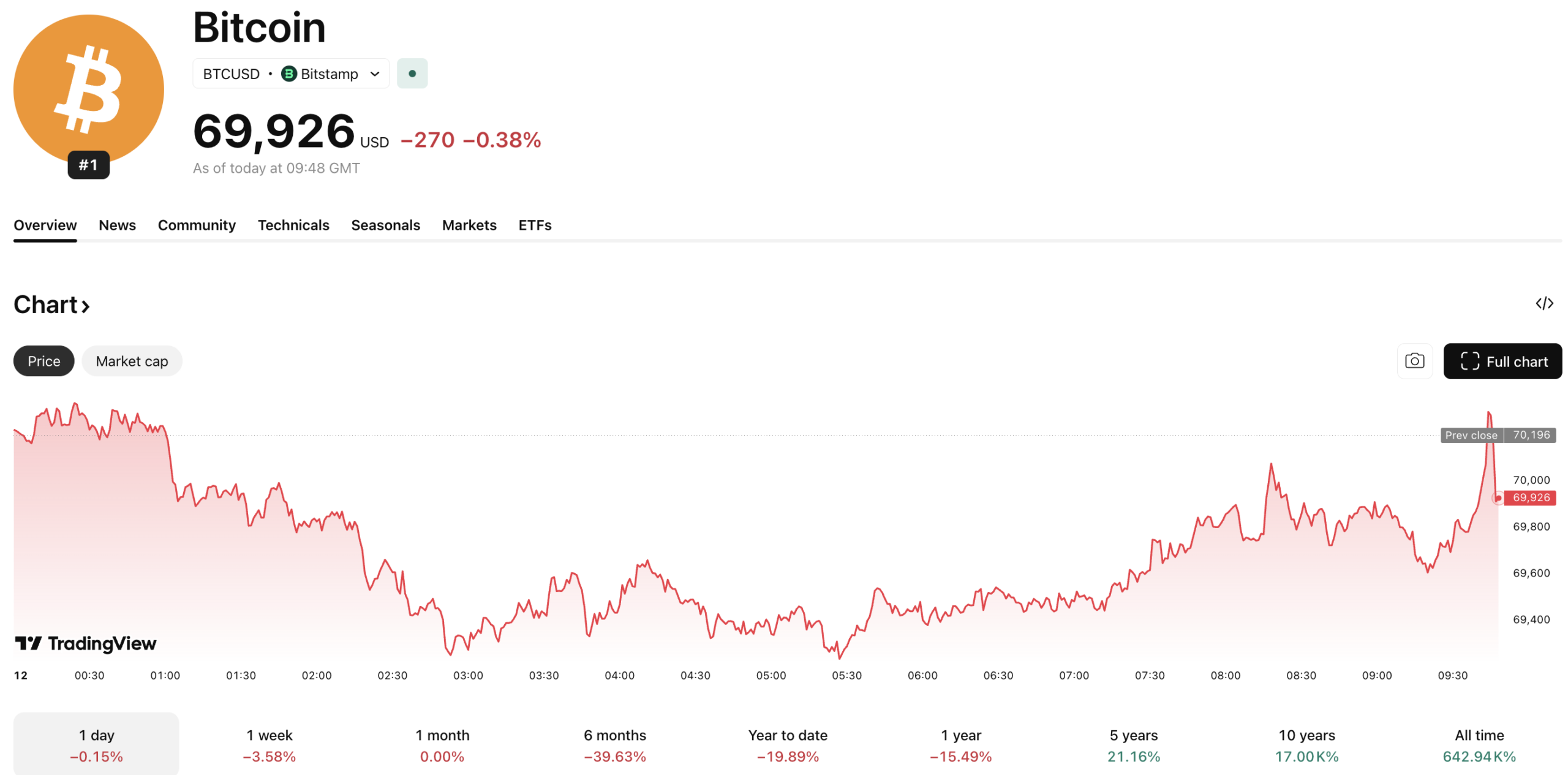Viewport: 1568px width, 775px height.
Task: Click the 03:00 time axis label
Action: (x=468, y=675)
